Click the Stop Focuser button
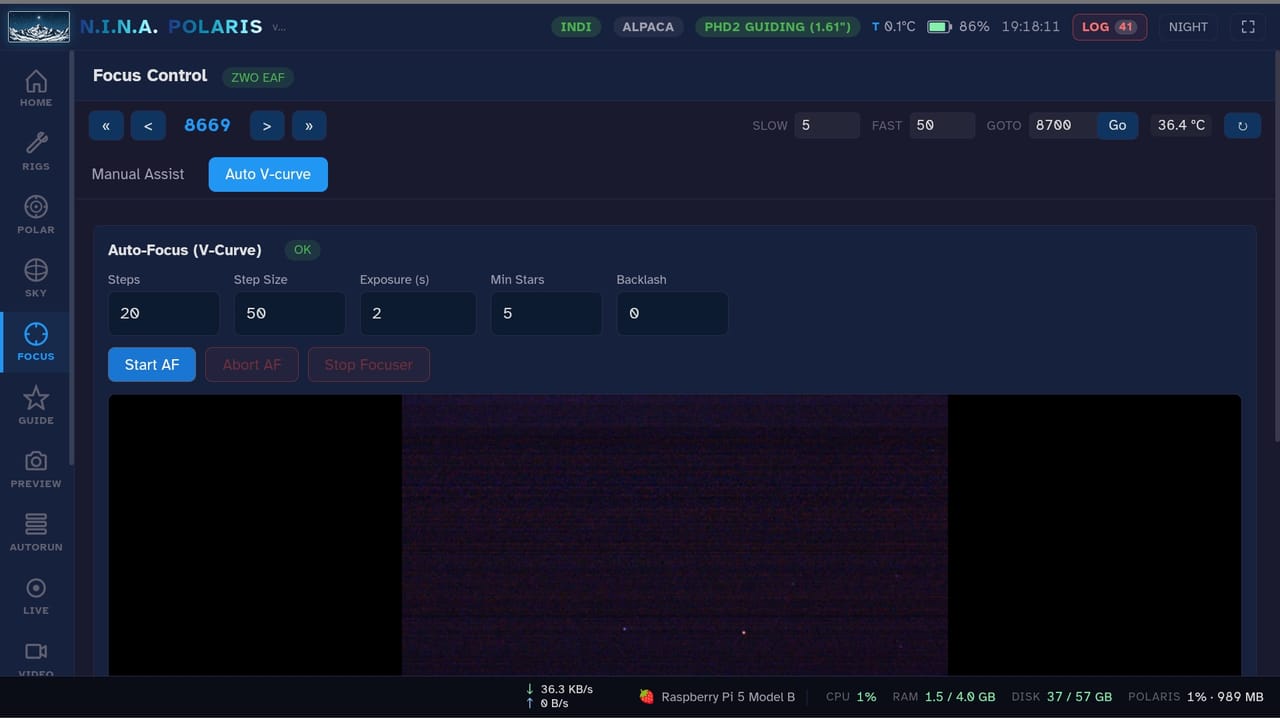The width and height of the screenshot is (1280, 725). click(369, 365)
